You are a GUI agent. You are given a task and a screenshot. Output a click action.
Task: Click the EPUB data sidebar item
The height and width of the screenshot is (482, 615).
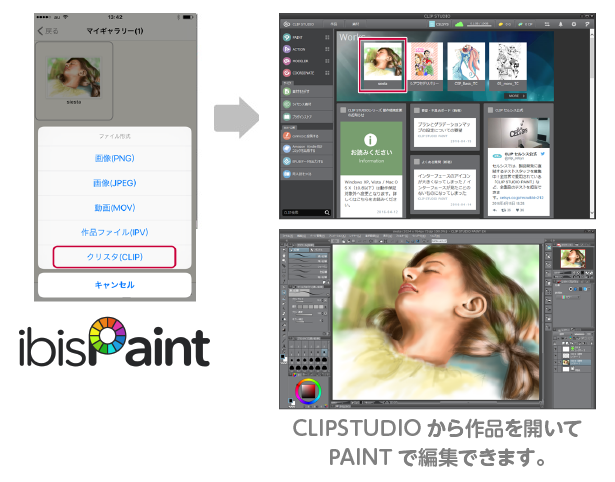(307, 161)
